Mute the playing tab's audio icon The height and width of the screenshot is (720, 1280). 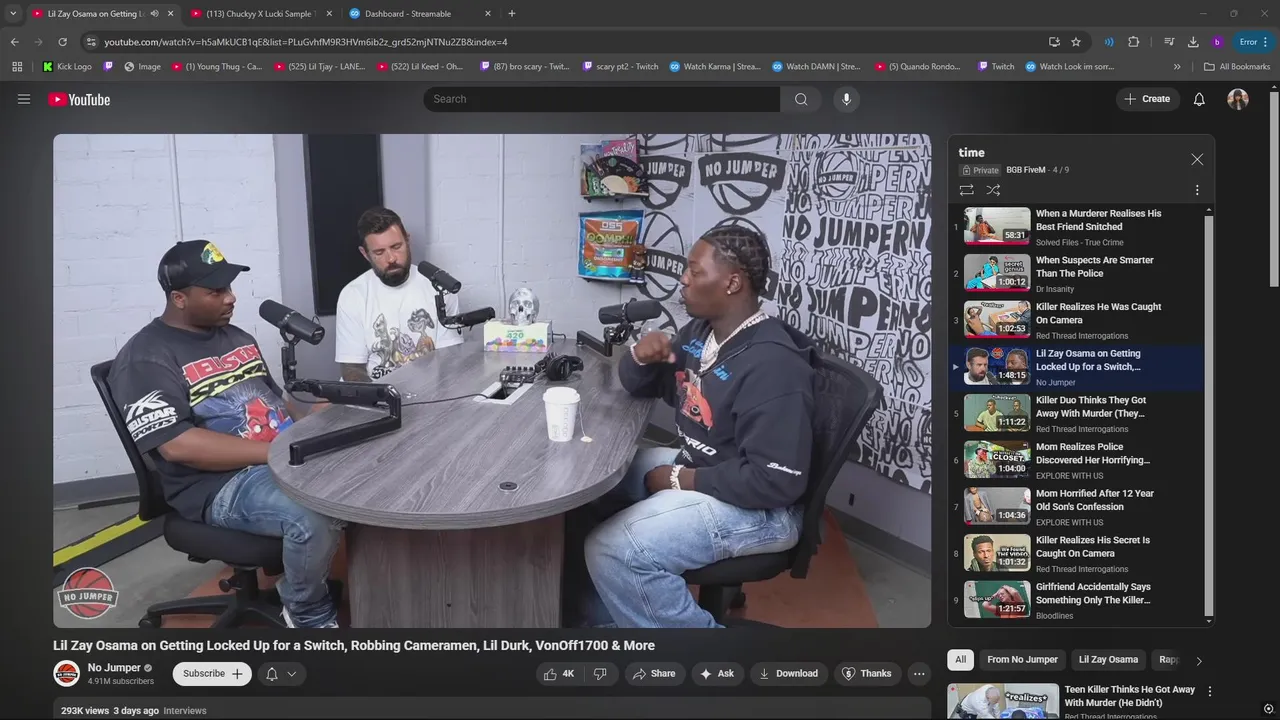click(154, 14)
